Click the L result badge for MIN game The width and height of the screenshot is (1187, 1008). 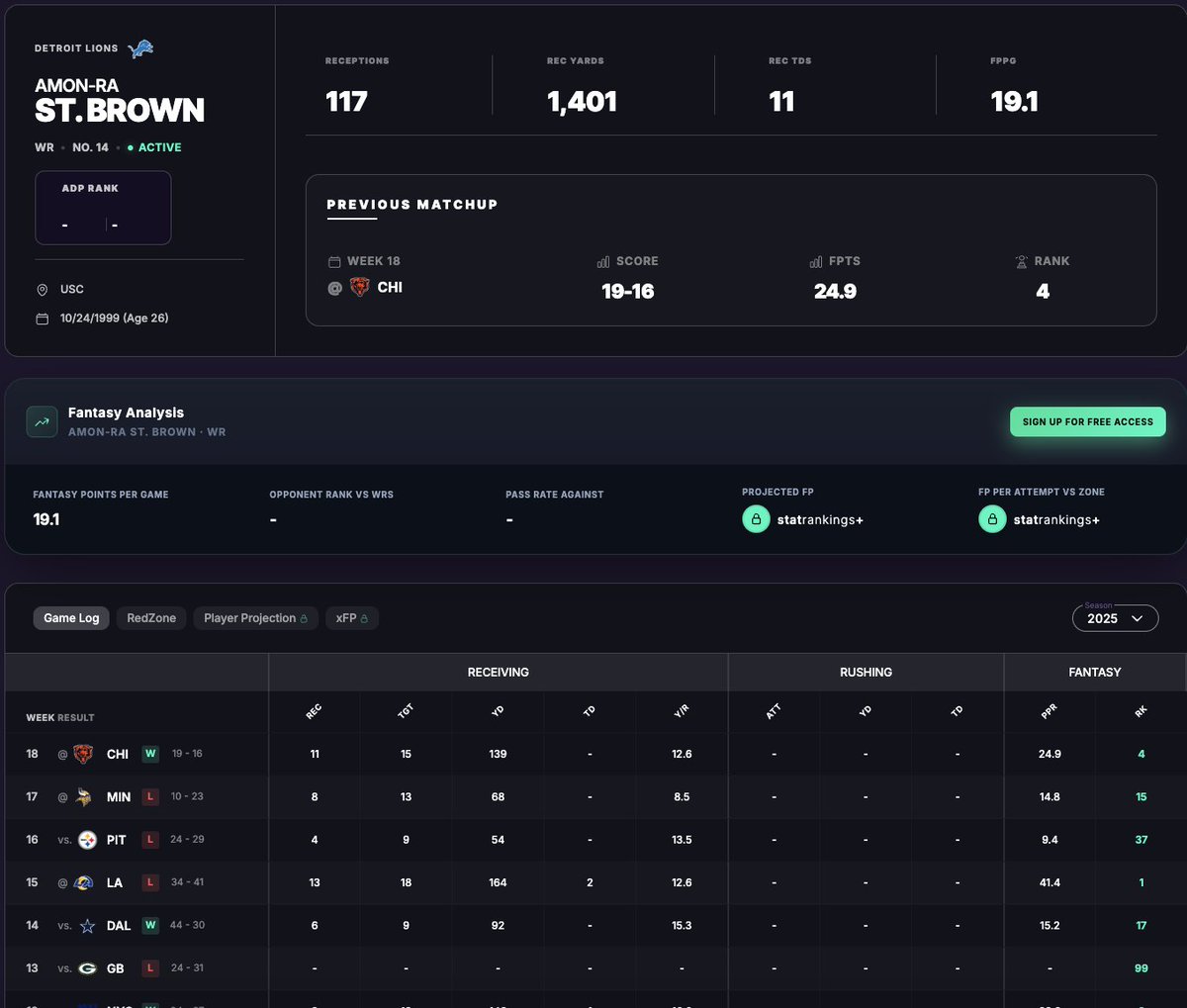pos(150,796)
